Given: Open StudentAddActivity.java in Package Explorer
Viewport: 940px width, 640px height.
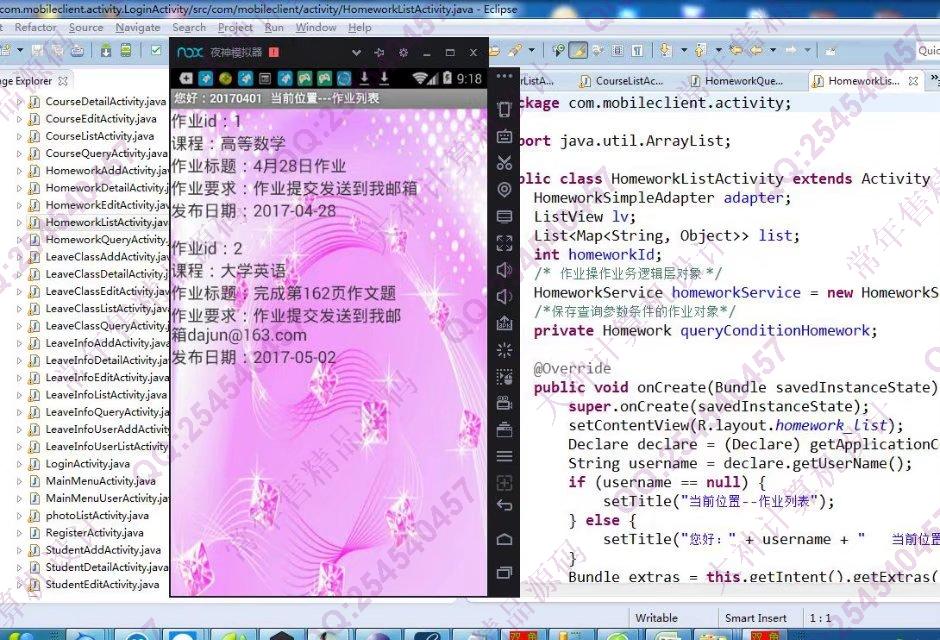Looking at the screenshot, I should 103,550.
